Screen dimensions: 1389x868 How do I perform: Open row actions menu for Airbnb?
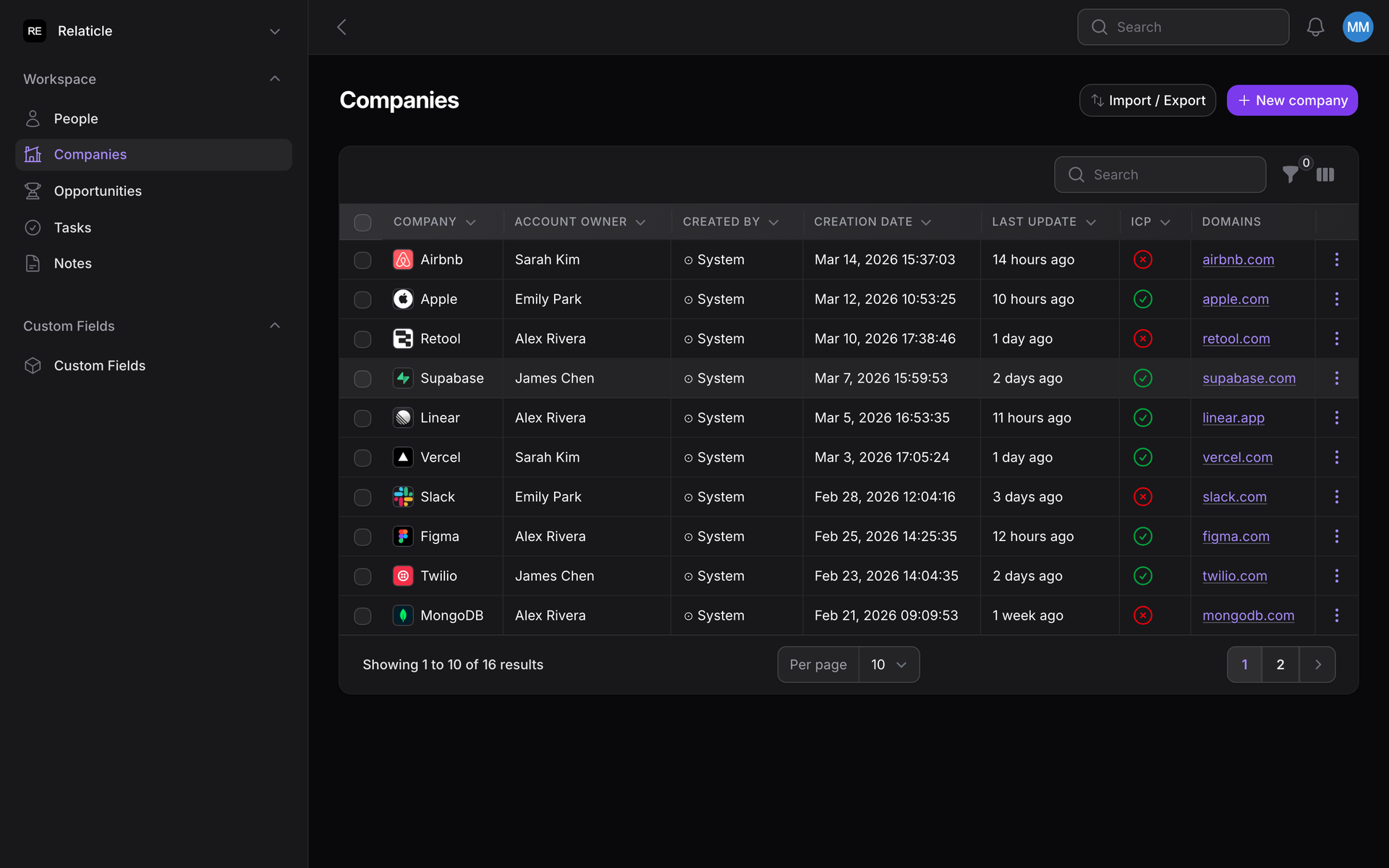click(x=1336, y=260)
